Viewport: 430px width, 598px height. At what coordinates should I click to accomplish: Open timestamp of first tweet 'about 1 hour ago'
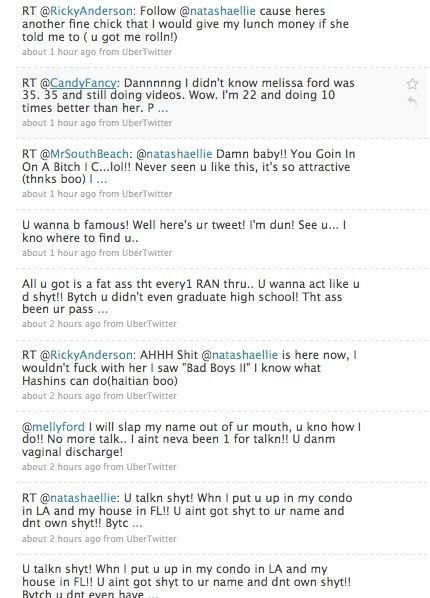point(59,52)
